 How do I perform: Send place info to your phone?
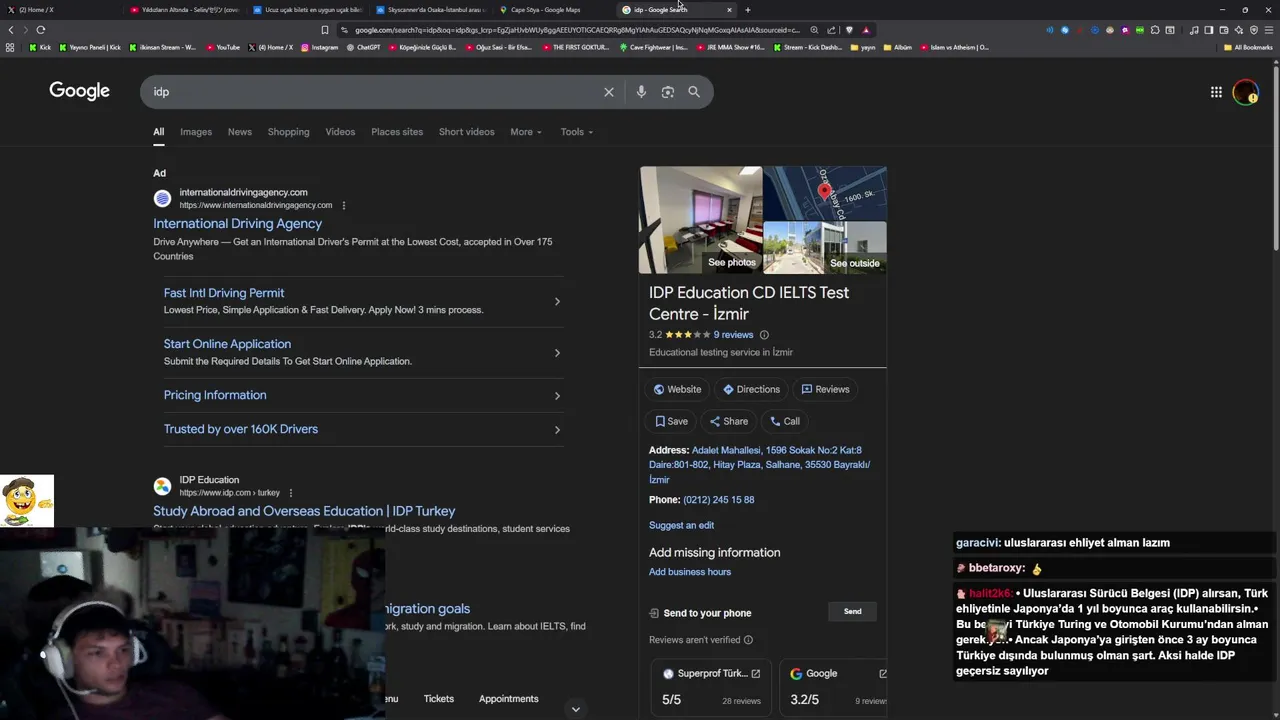point(852,612)
